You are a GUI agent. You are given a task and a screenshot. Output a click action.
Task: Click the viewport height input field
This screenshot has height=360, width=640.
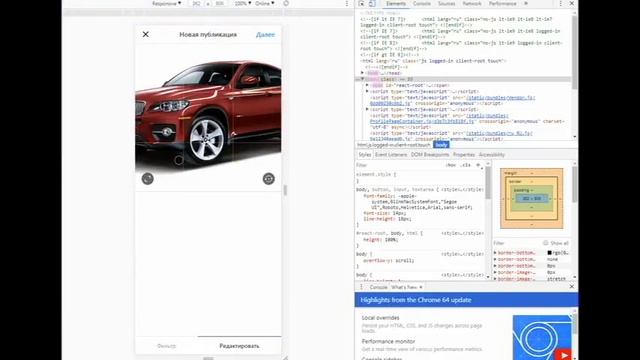click(x=220, y=4)
